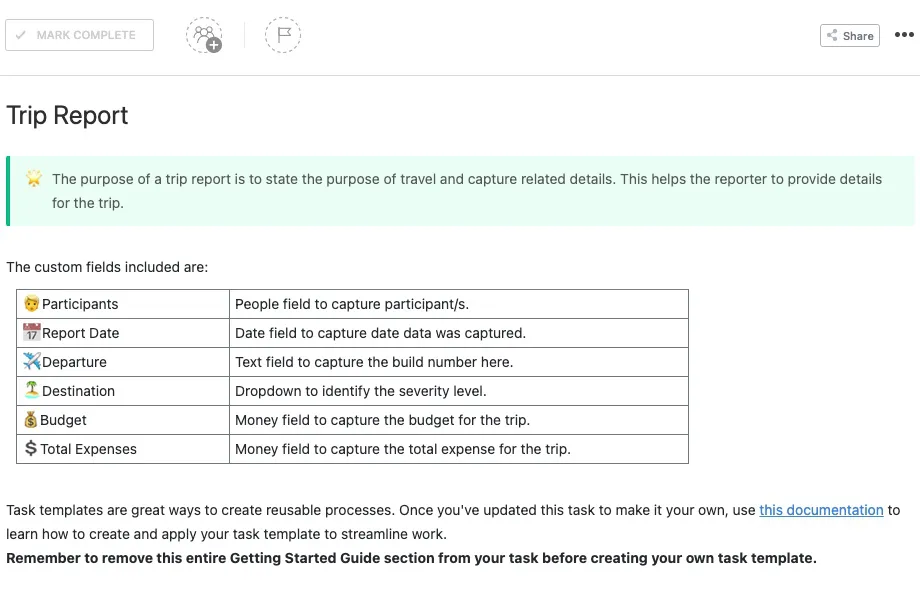Click the 'Money field to capture the budget' cell
This screenshot has width=920, height=591.
[x=459, y=420]
